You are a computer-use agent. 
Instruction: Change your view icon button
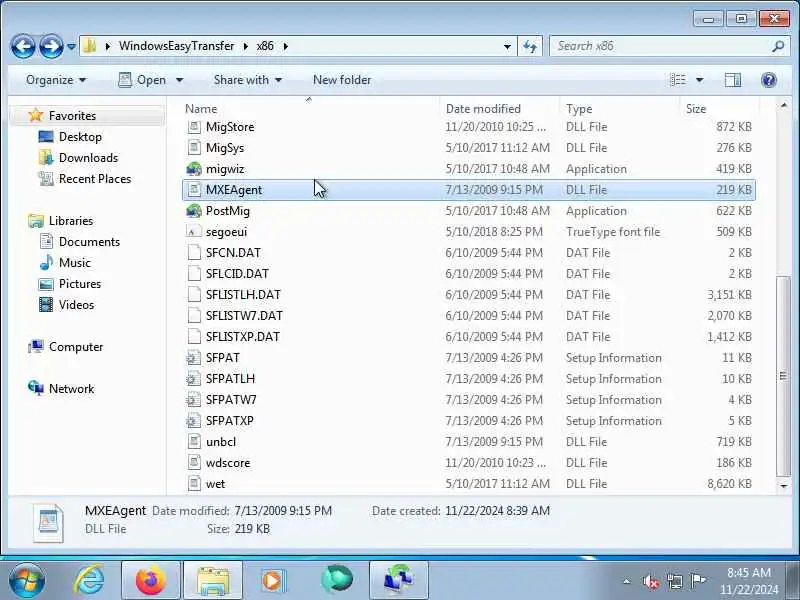pos(678,80)
